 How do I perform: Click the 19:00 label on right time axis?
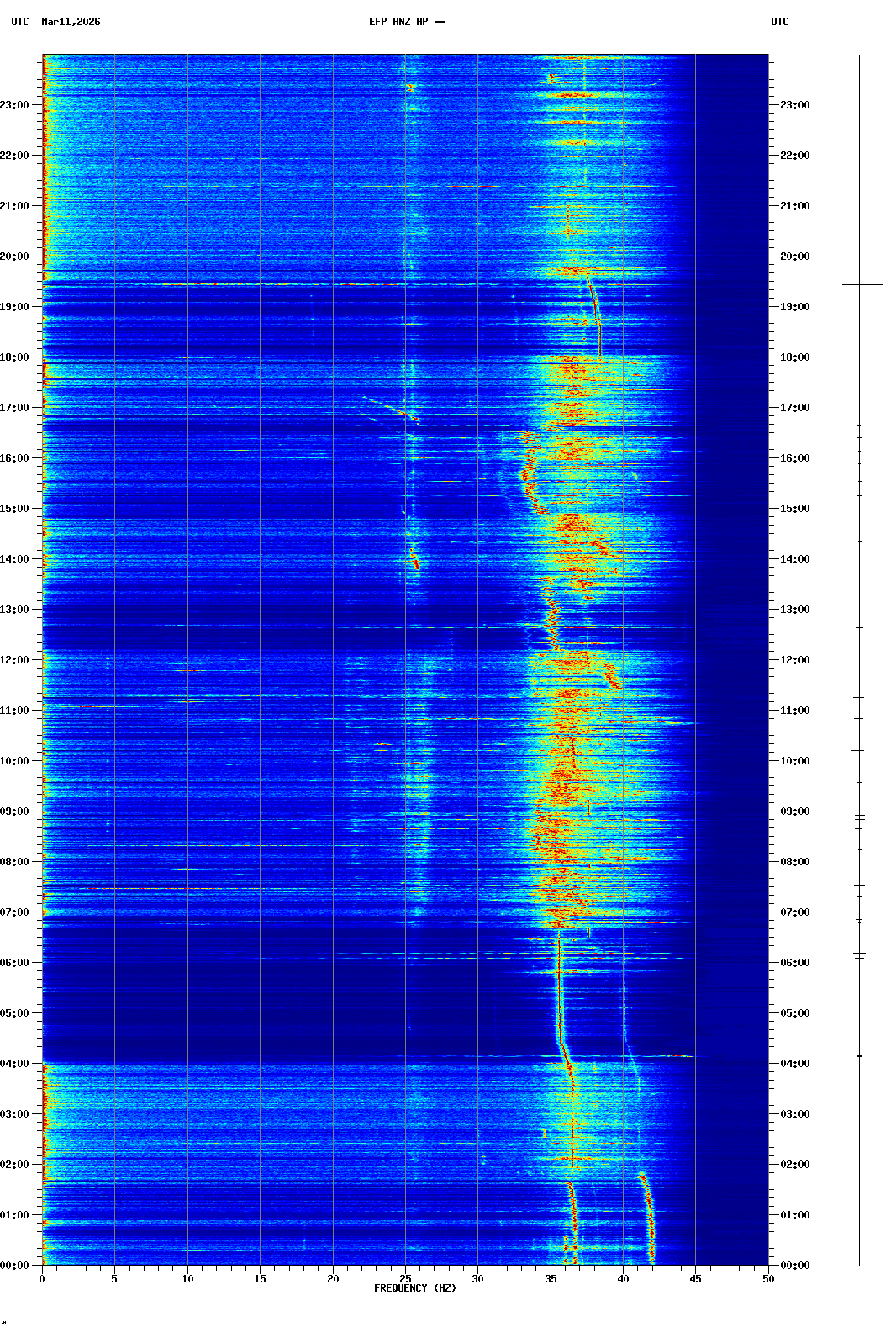click(794, 307)
